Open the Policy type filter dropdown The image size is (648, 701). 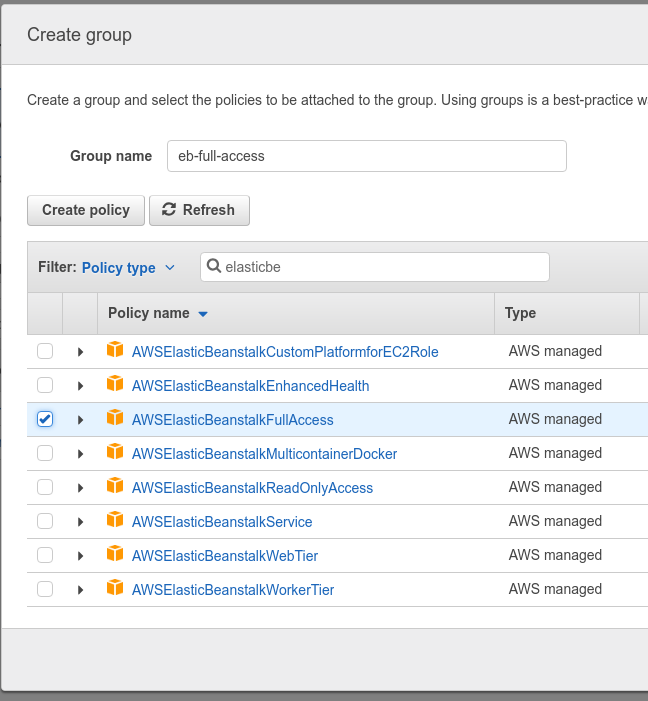(128, 267)
